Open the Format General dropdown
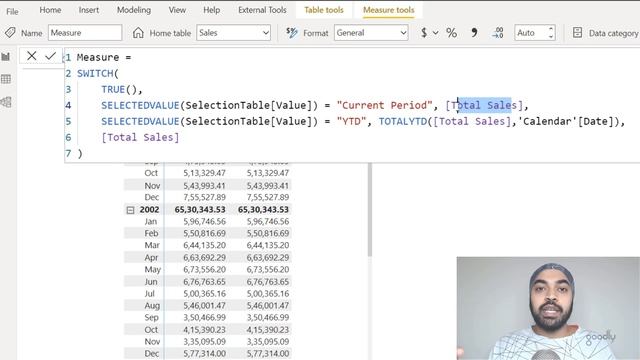The height and width of the screenshot is (360, 640). pyautogui.click(x=371, y=33)
